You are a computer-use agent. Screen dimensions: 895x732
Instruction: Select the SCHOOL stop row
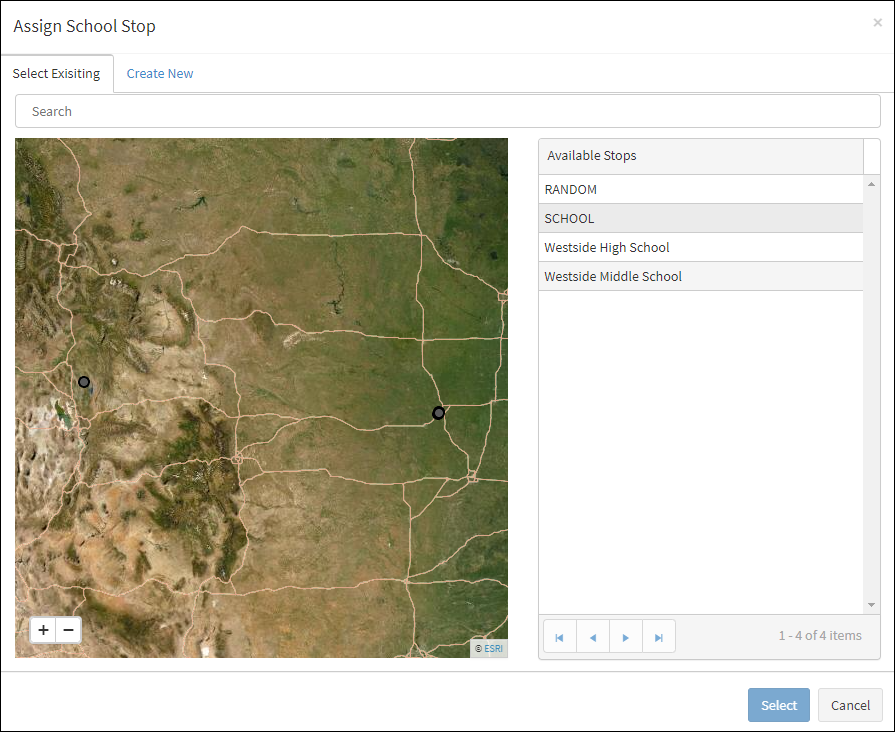click(x=700, y=219)
